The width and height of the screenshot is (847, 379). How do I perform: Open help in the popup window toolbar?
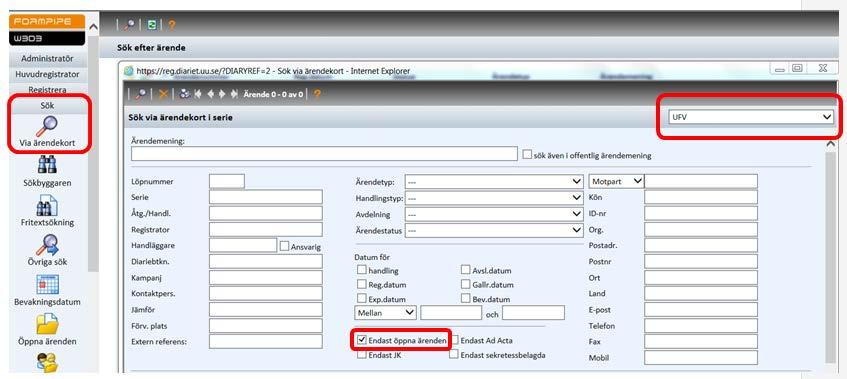317,94
